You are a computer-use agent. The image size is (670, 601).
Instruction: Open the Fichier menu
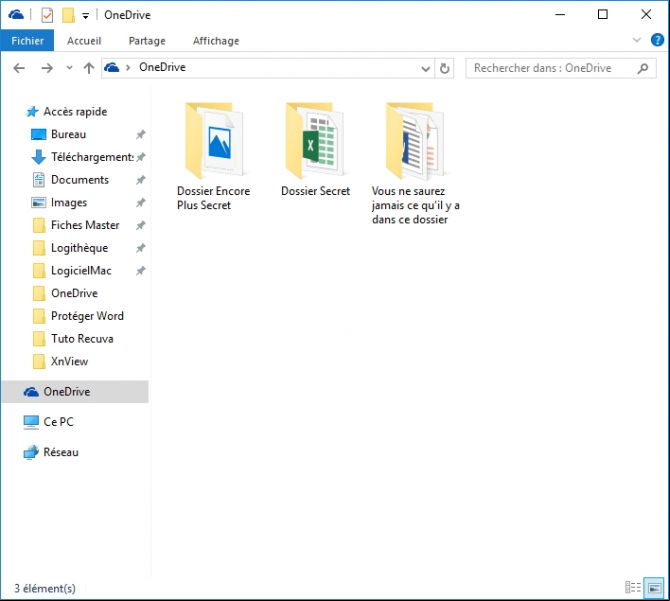[27, 41]
